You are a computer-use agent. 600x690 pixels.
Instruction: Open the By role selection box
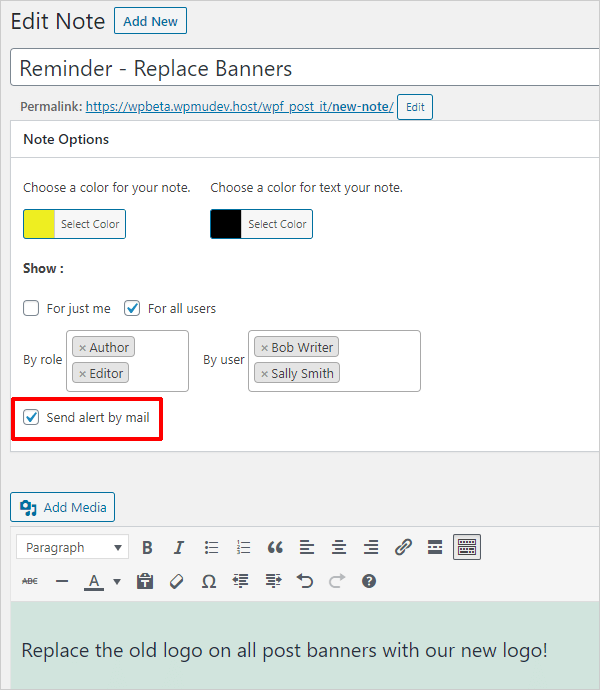(127, 361)
